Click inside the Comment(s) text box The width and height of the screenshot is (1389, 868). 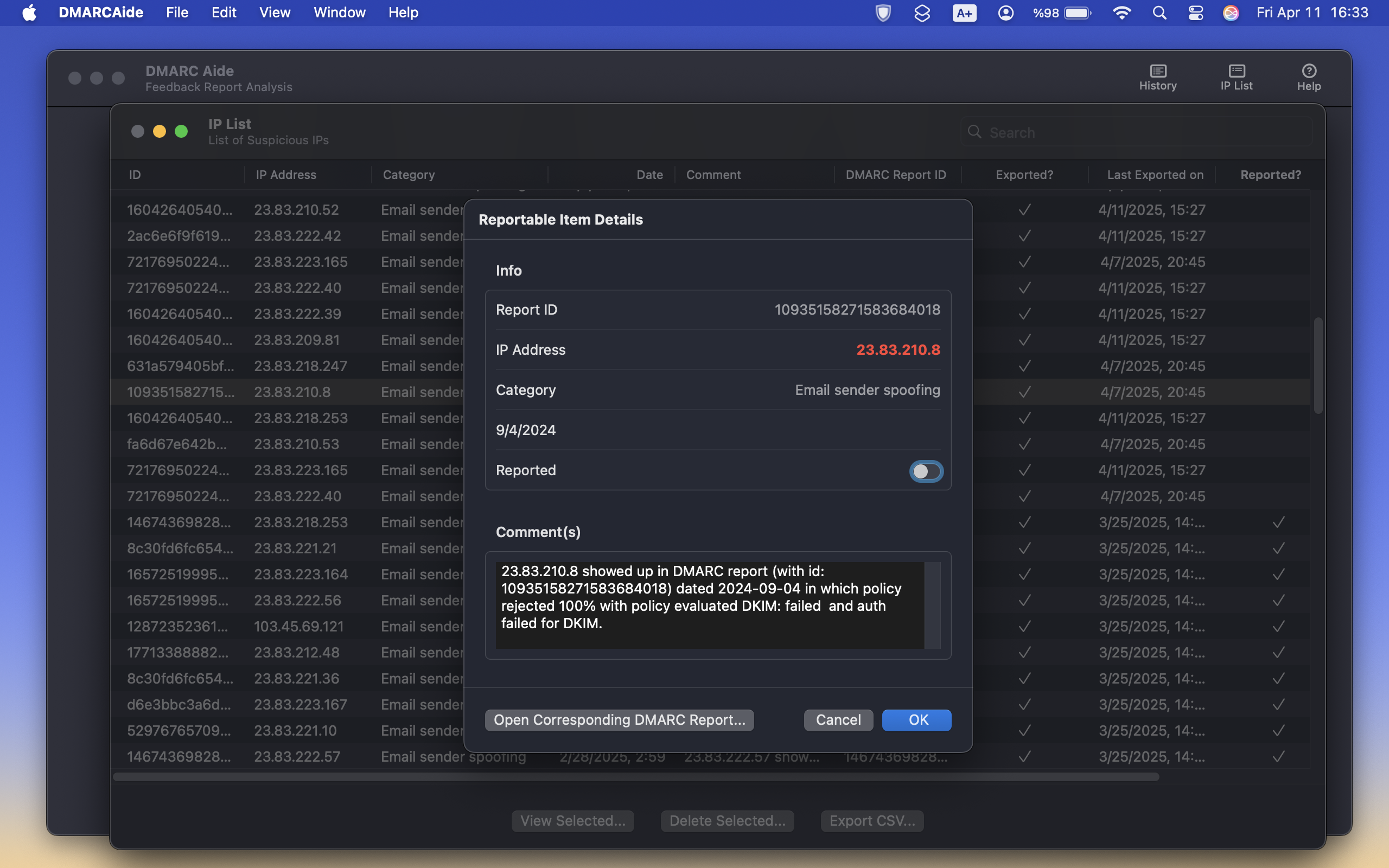[710, 605]
